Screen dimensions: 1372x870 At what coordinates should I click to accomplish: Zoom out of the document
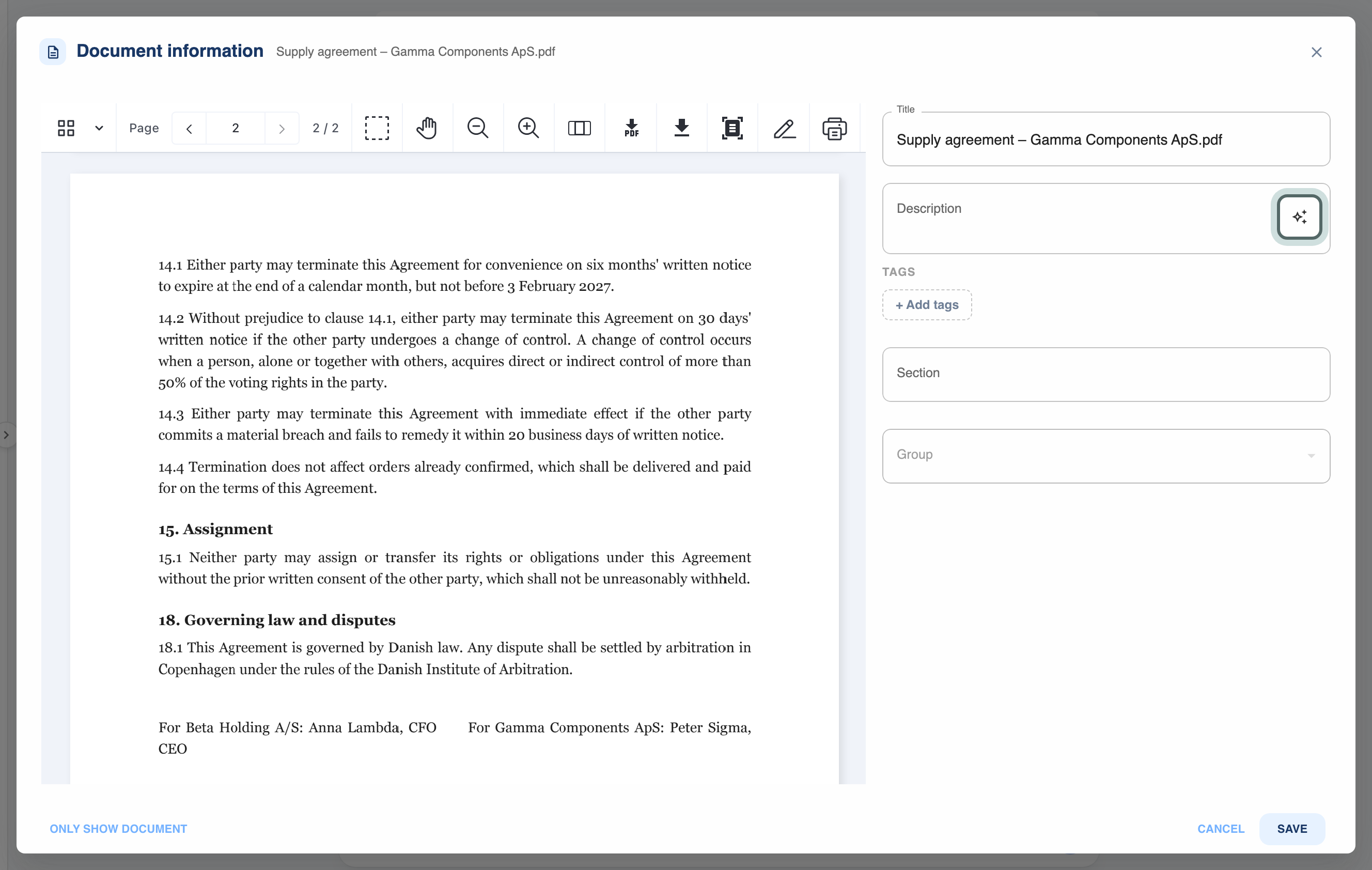pyautogui.click(x=477, y=128)
